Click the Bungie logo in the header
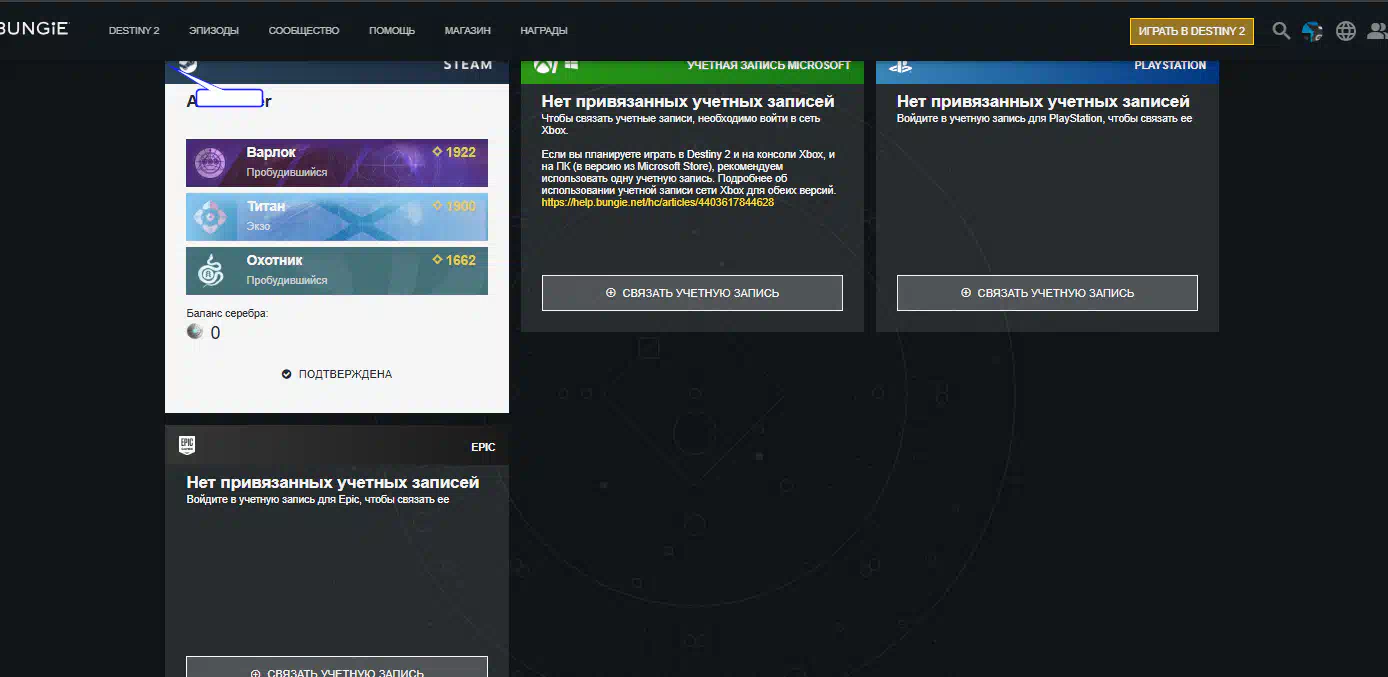 34,29
